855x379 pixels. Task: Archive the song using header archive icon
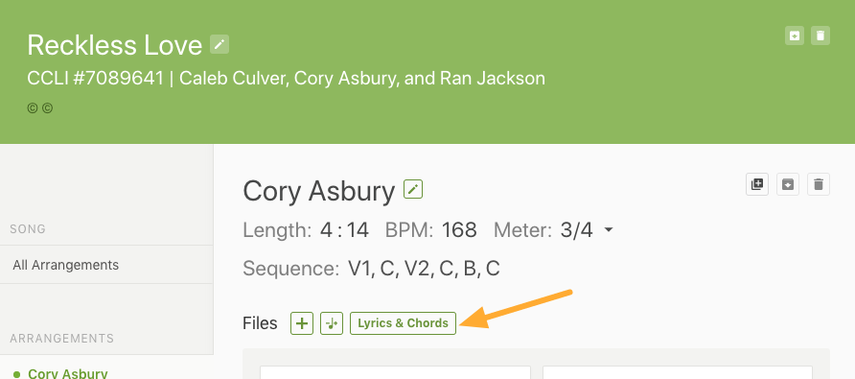tap(794, 35)
